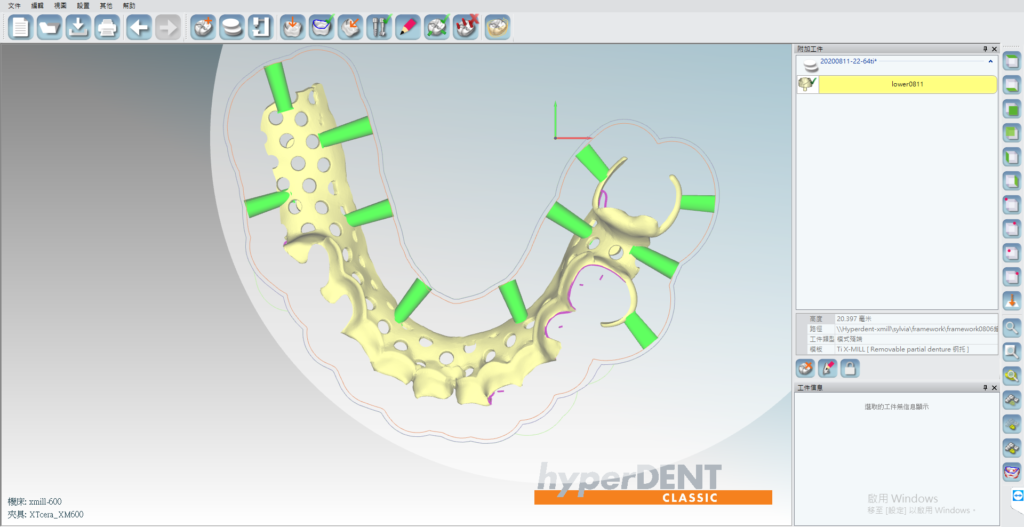Click Ti X-MILL template value row
The image size is (1024, 527).
click(916, 349)
